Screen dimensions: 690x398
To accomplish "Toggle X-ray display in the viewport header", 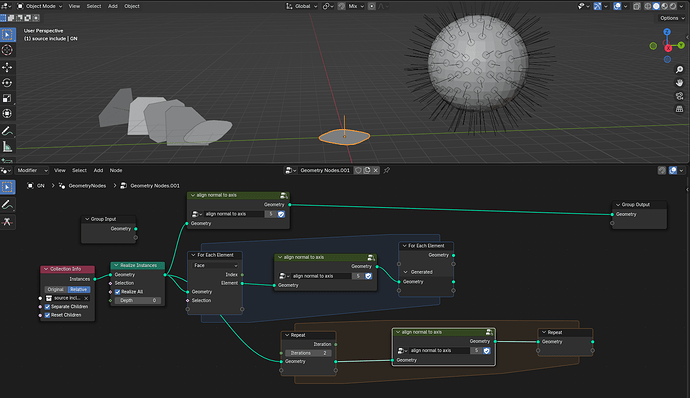I will tap(637, 6).
